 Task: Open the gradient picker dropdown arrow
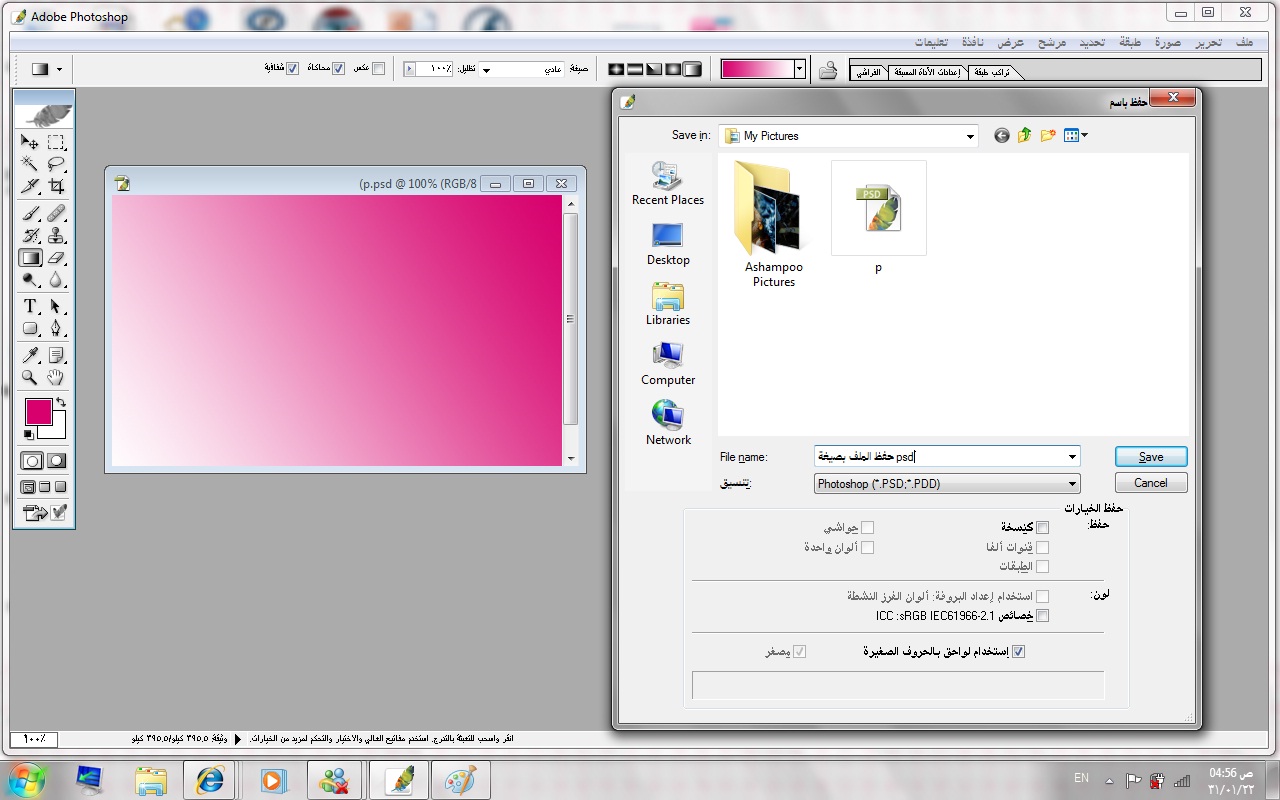tap(799, 69)
